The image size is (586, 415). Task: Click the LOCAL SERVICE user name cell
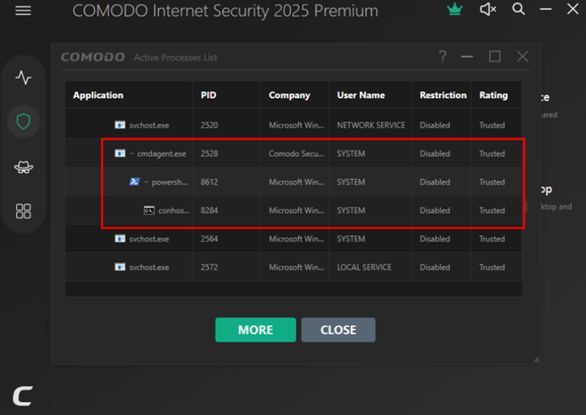[364, 267]
